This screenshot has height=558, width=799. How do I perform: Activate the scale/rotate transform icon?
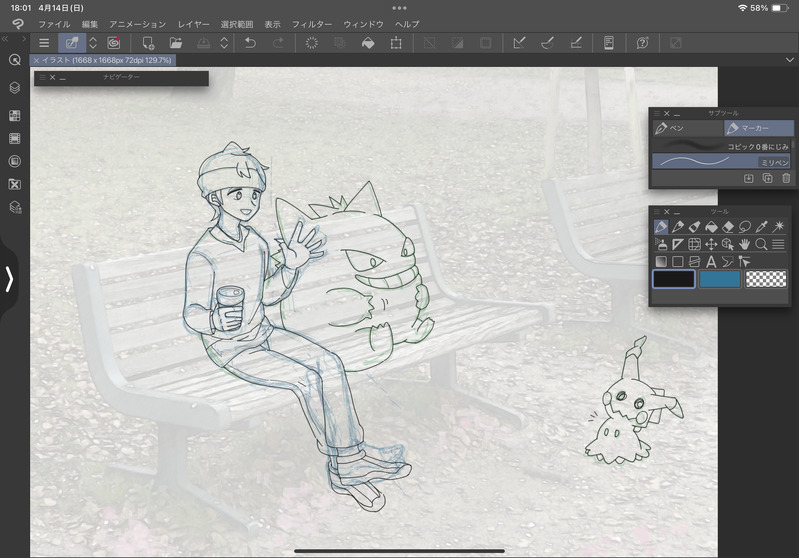tap(396, 43)
